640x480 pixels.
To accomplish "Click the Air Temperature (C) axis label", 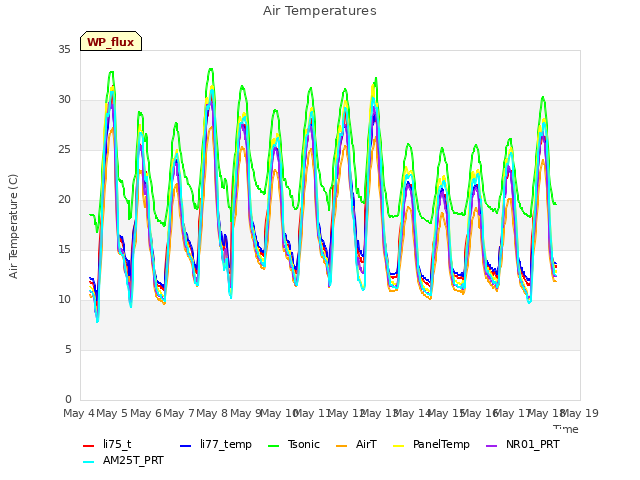I will pyautogui.click(x=13, y=226).
